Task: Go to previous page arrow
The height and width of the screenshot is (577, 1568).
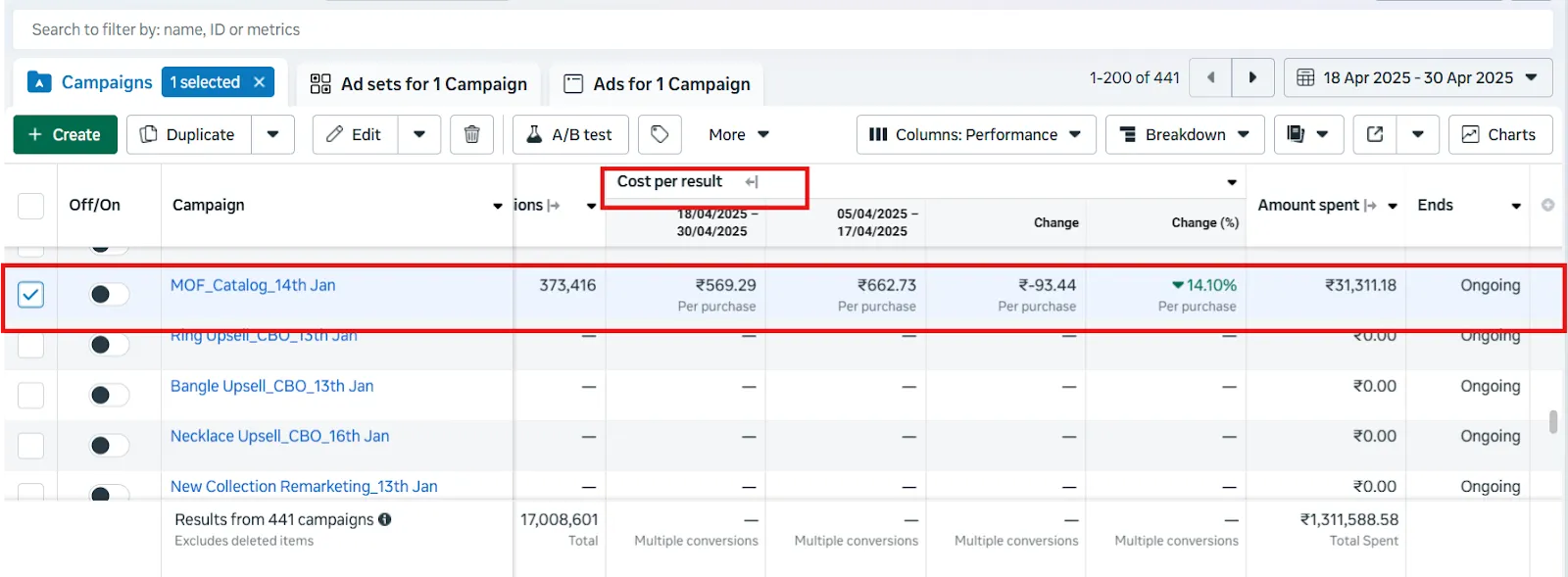Action: tap(1210, 77)
